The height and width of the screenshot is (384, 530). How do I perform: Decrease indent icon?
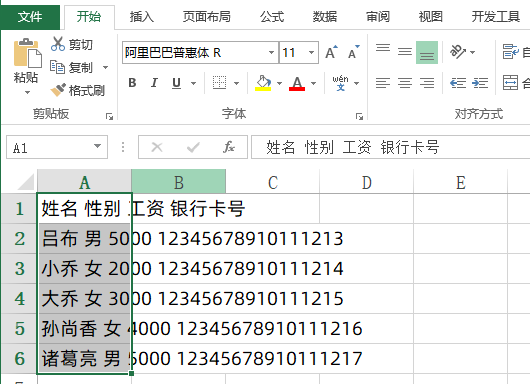[x=458, y=83]
